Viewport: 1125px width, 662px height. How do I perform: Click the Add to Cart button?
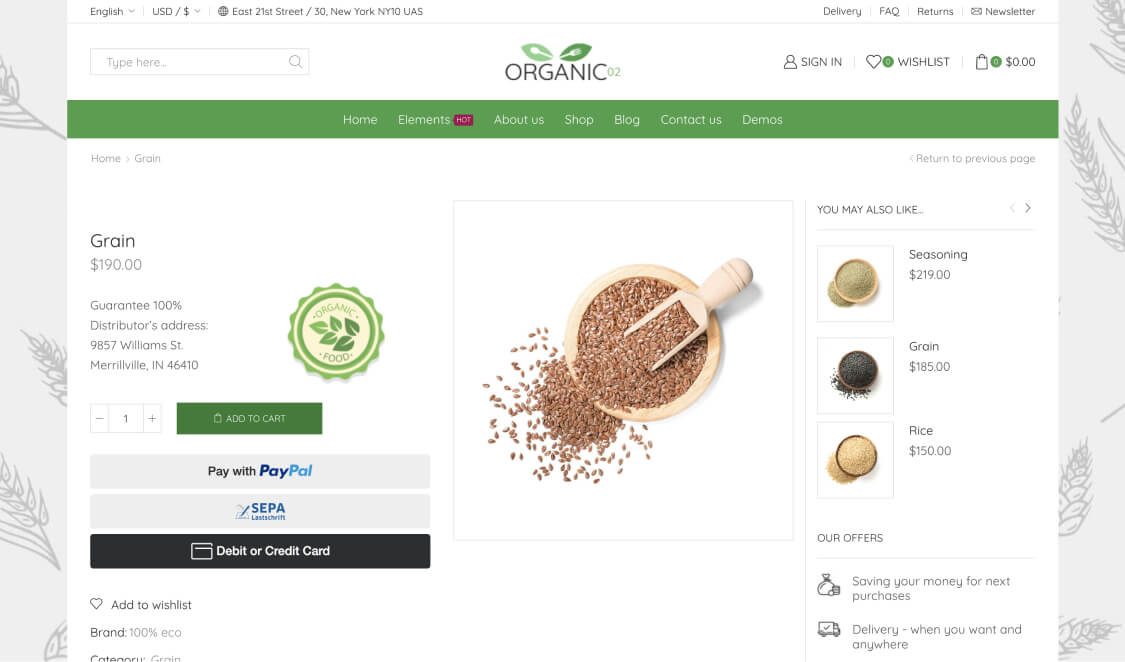coord(249,418)
